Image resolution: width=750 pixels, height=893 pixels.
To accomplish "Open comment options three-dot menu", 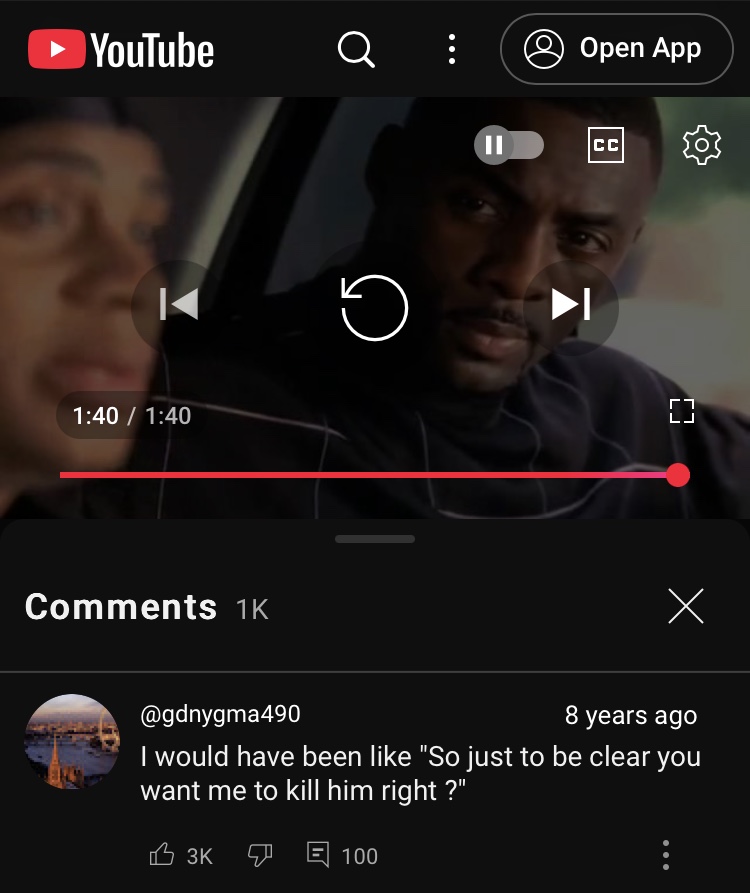I will 666,855.
